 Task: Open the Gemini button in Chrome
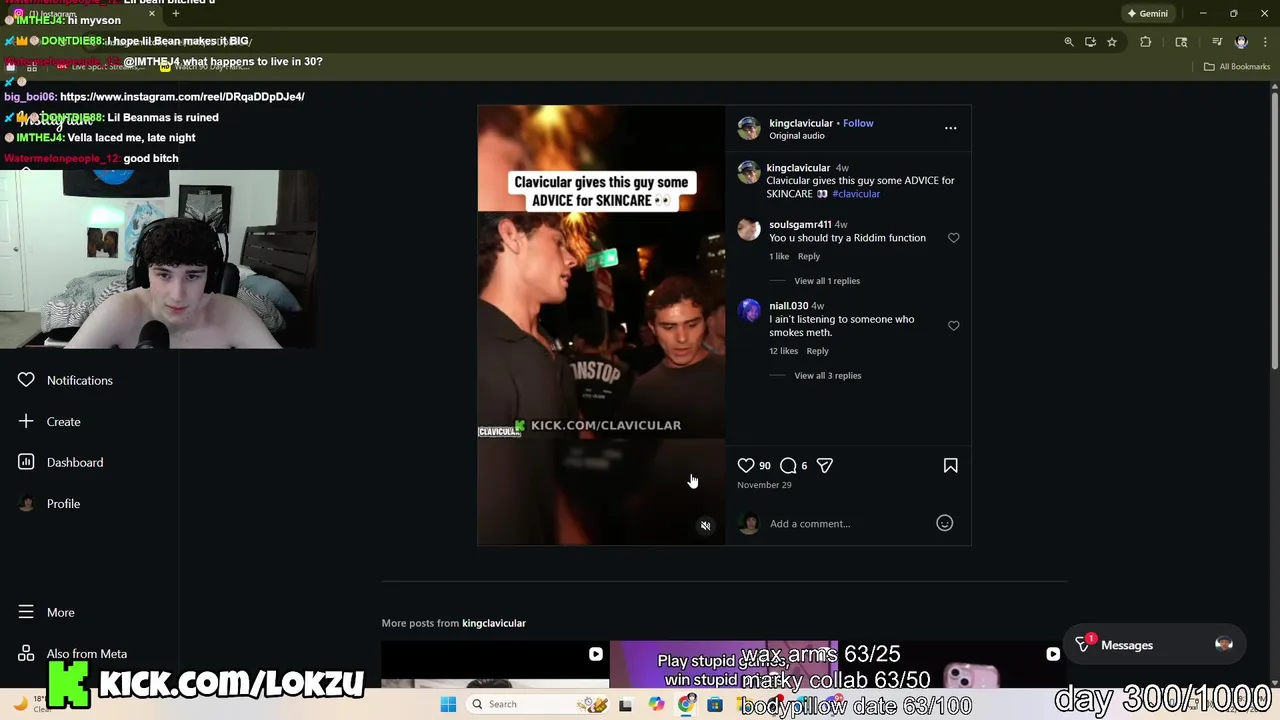pyautogui.click(x=1147, y=13)
